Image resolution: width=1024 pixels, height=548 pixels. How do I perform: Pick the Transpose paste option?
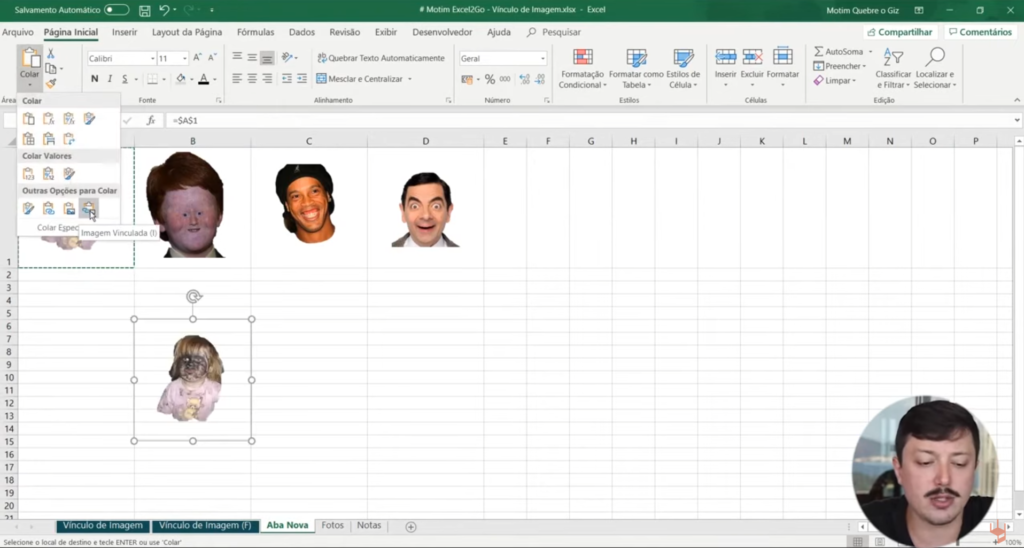(x=69, y=138)
